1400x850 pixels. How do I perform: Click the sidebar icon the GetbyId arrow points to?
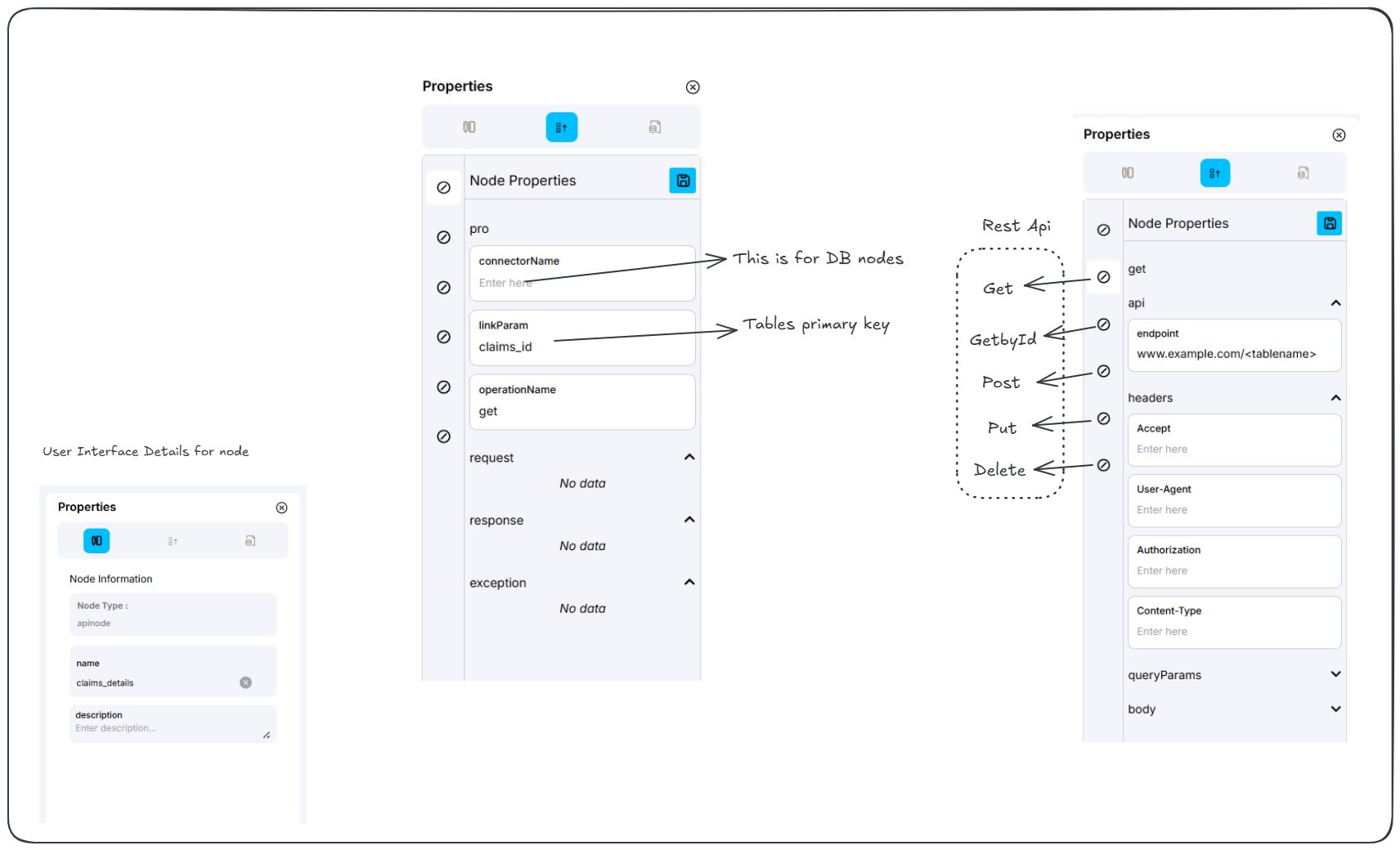(x=1103, y=324)
